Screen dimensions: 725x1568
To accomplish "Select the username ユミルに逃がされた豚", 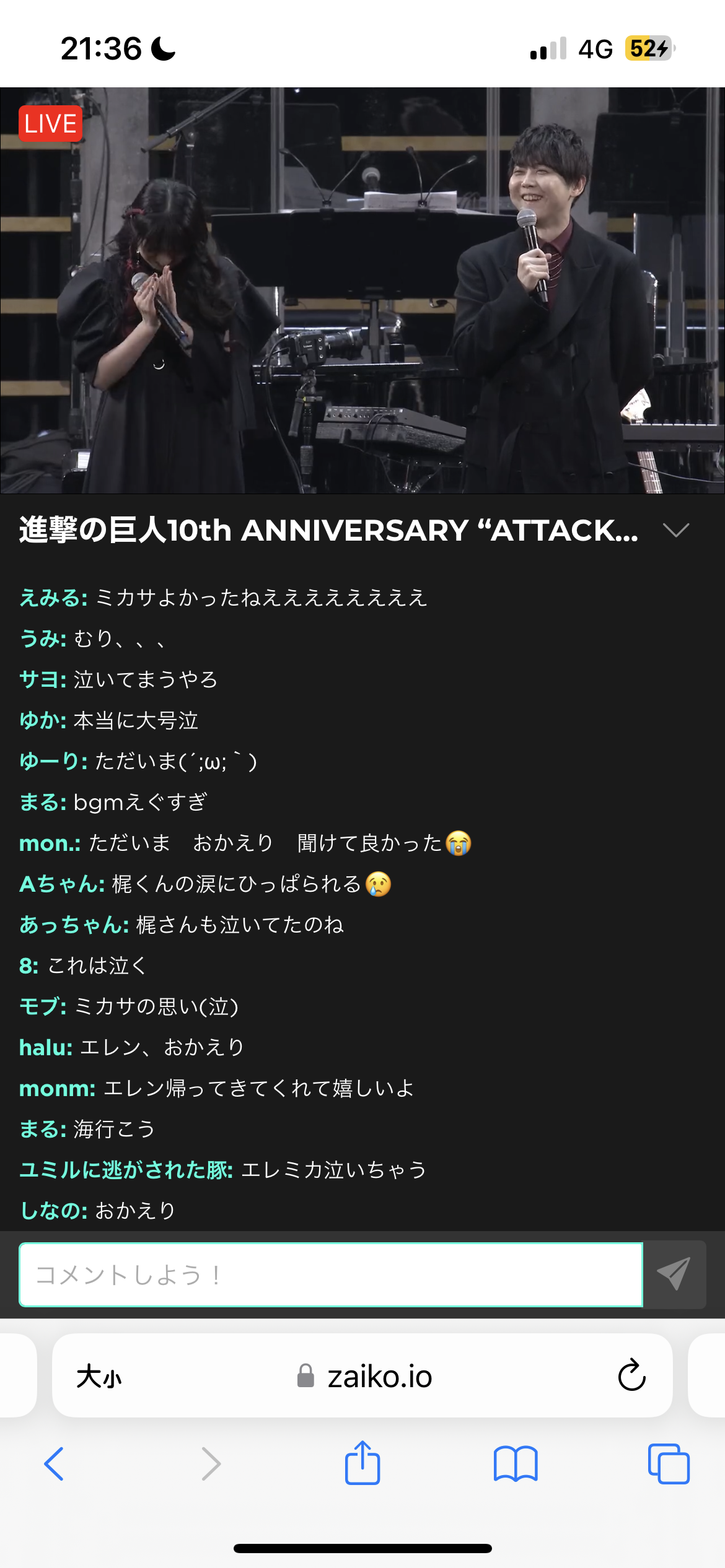I will [126, 1170].
